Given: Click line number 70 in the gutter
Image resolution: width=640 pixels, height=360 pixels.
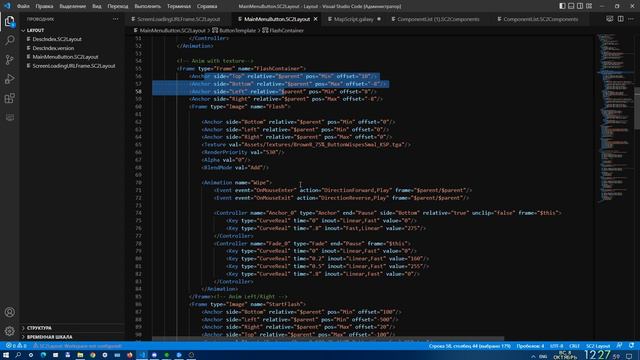Looking at the screenshot, I should 138,182.
